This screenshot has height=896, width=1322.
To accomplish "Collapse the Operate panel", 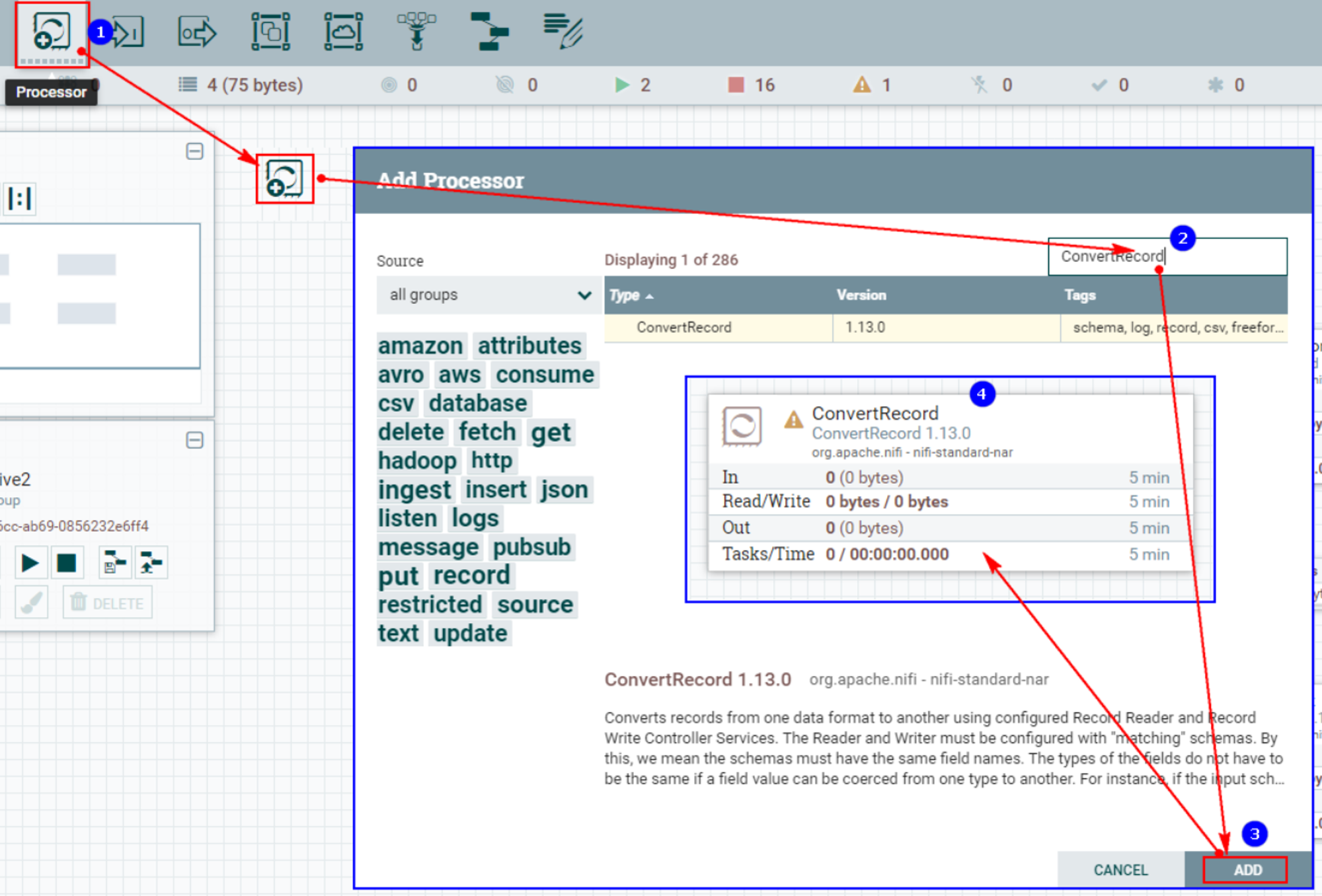I will pos(194,440).
